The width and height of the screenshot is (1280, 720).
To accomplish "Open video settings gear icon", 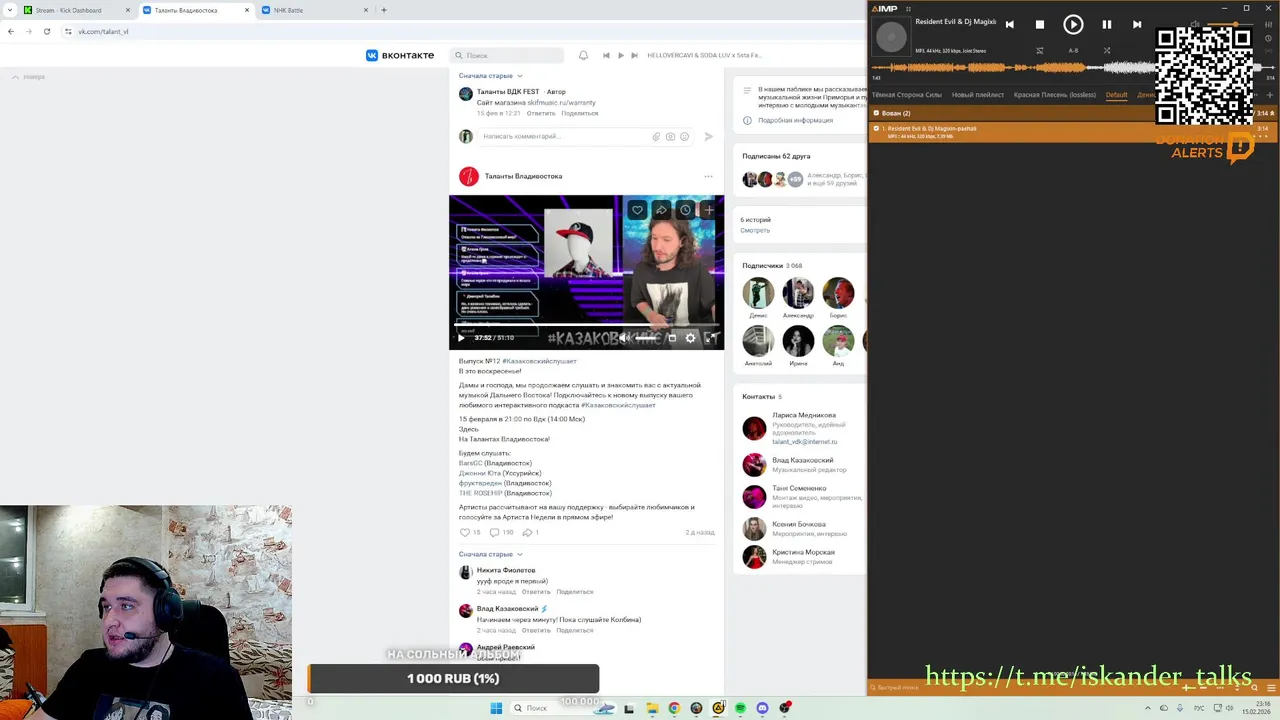I will point(690,338).
